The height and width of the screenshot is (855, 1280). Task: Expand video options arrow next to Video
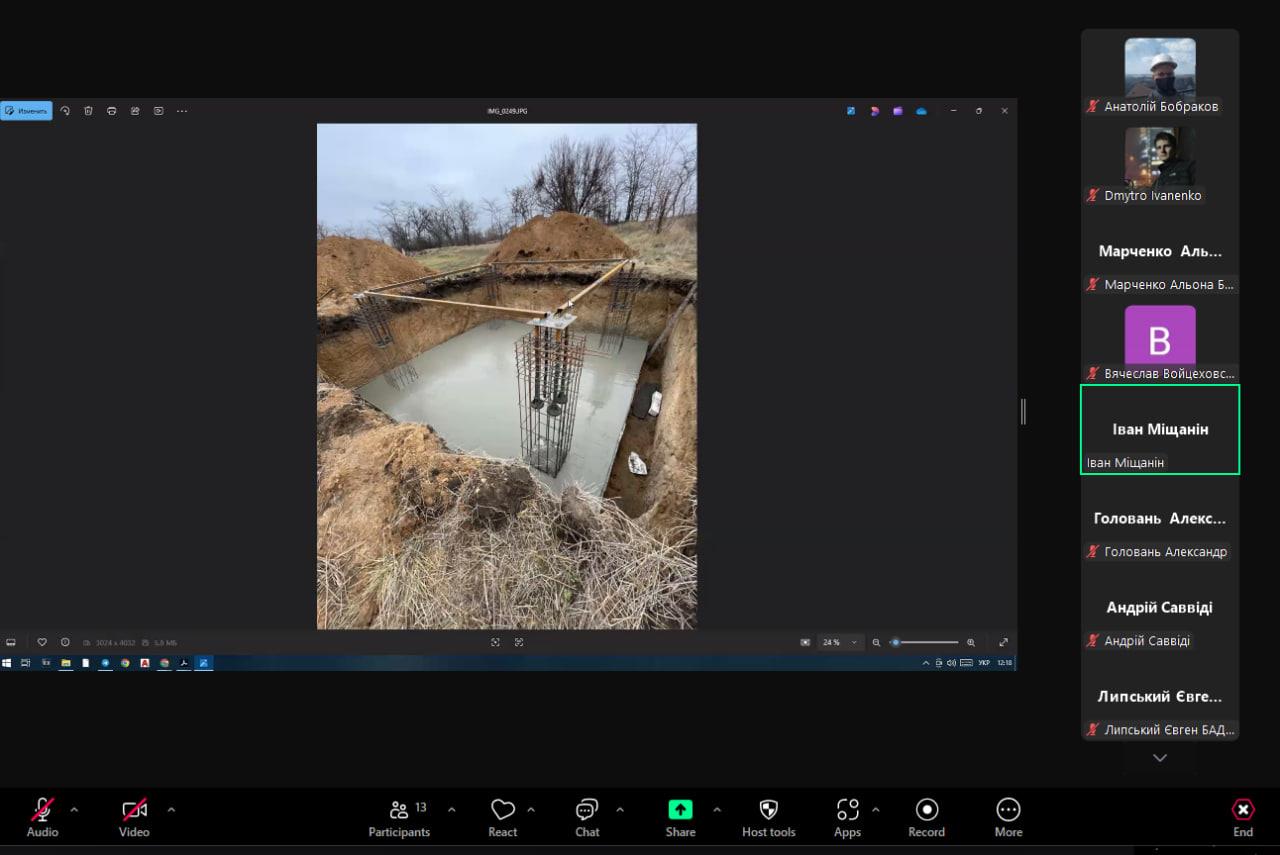[x=171, y=809]
